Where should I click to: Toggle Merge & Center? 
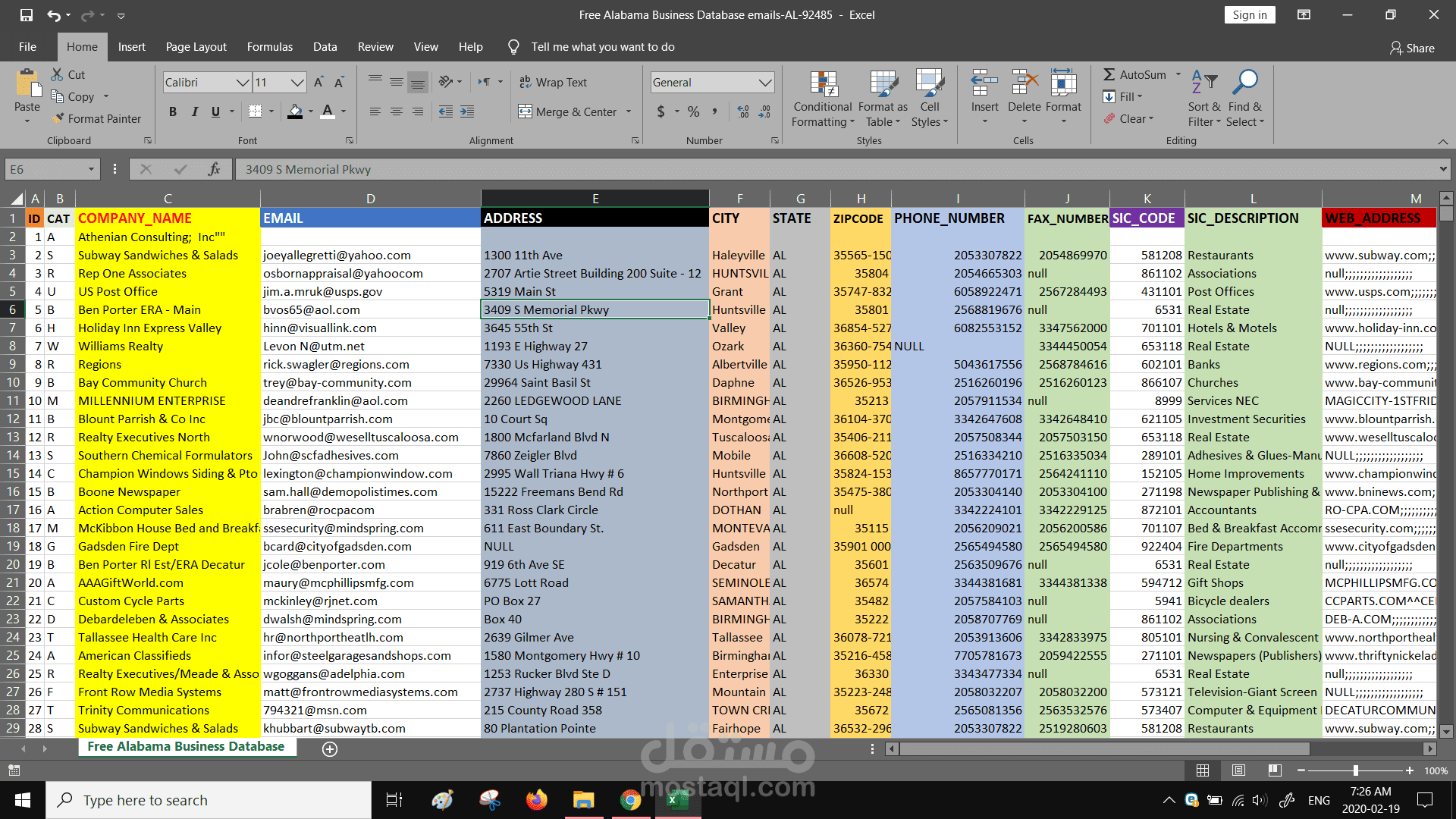coord(568,111)
